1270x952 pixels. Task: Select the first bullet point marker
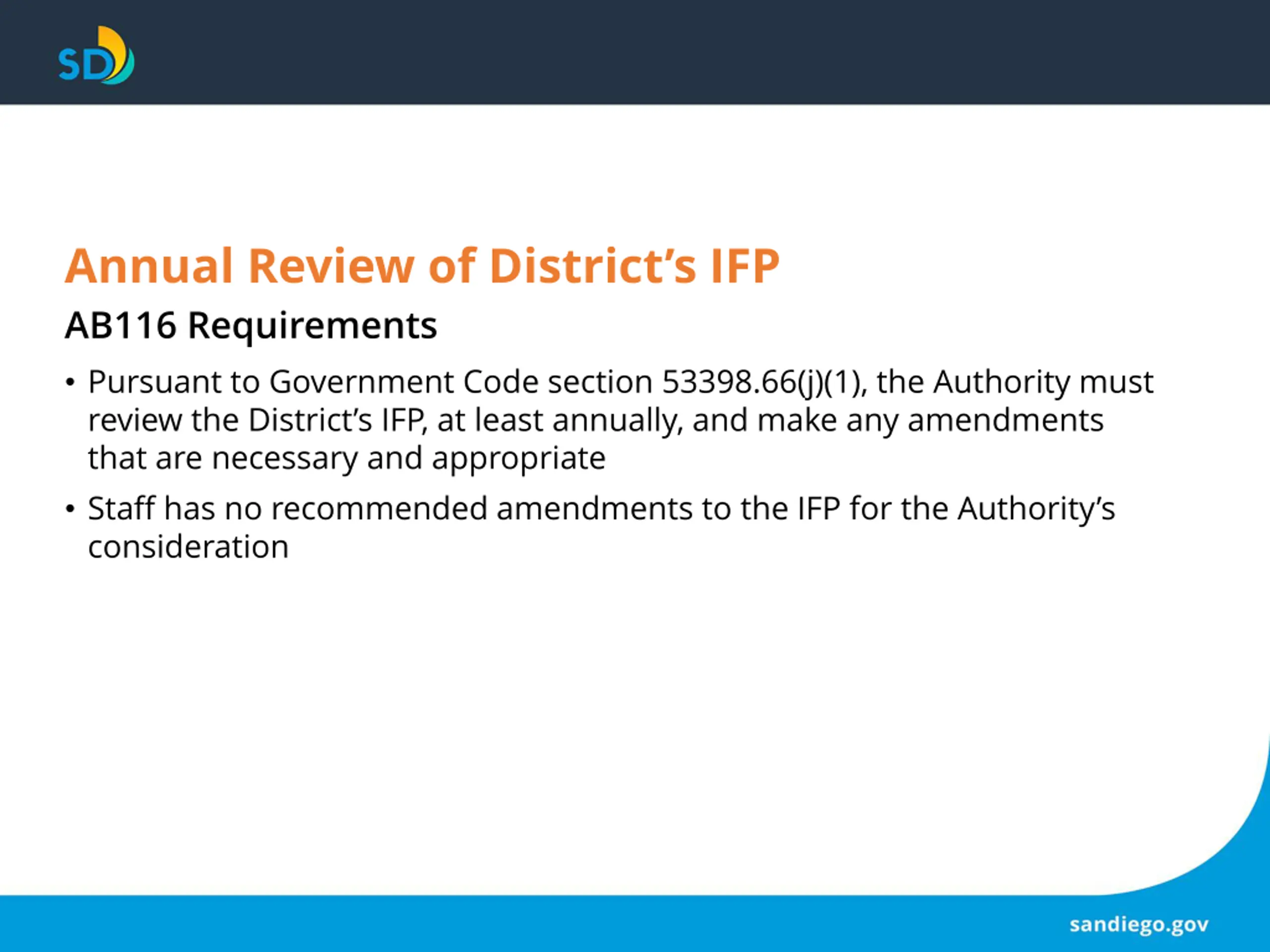[x=70, y=383]
